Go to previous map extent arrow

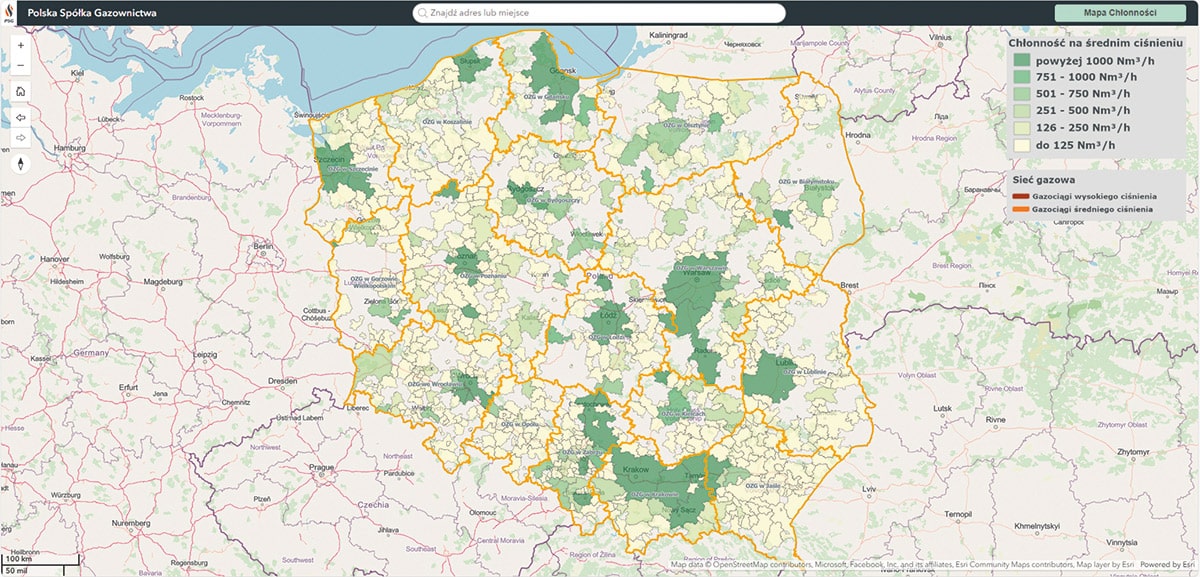pos(21,116)
